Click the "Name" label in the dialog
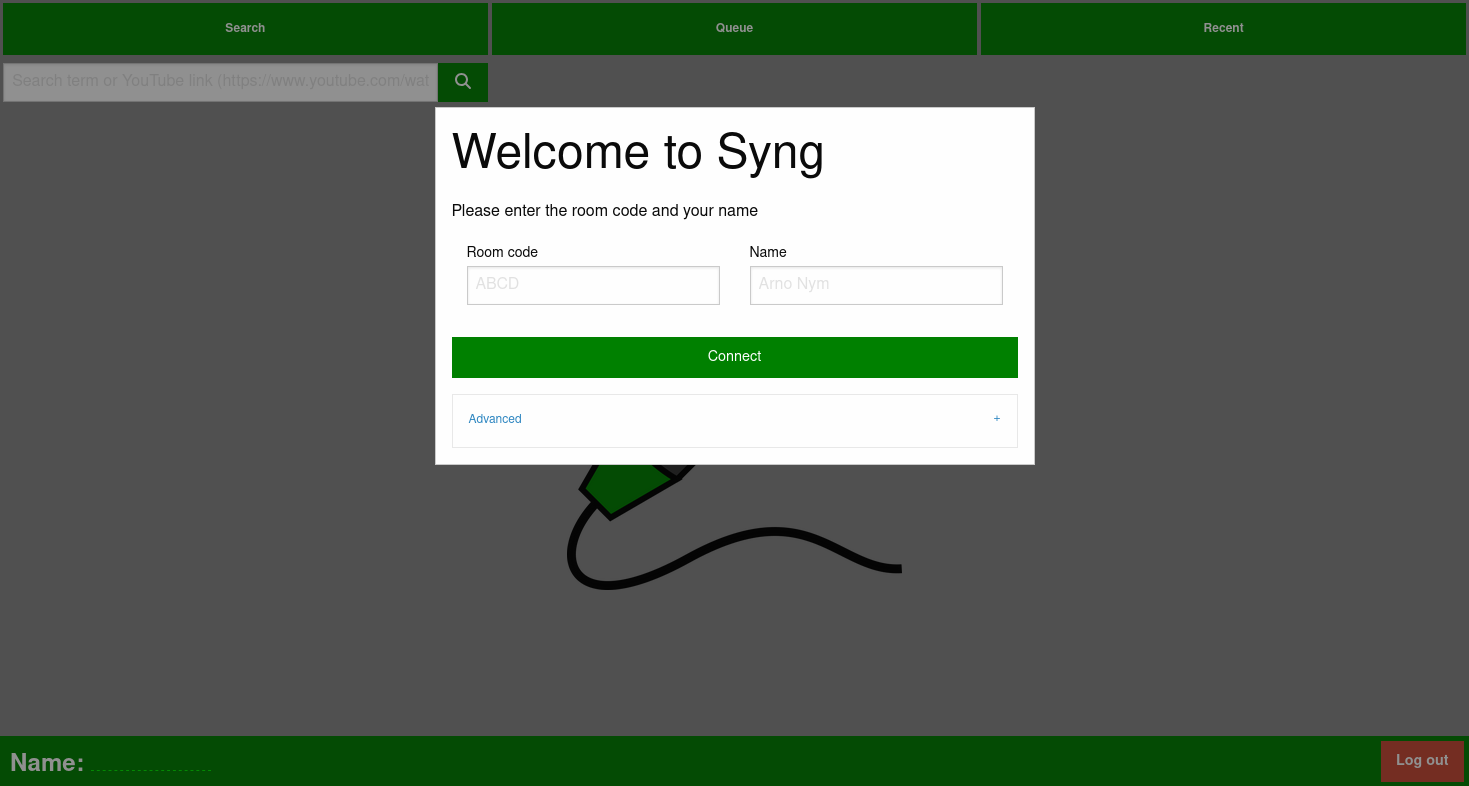Screen dimensions: 1469x786 click(x=767, y=252)
